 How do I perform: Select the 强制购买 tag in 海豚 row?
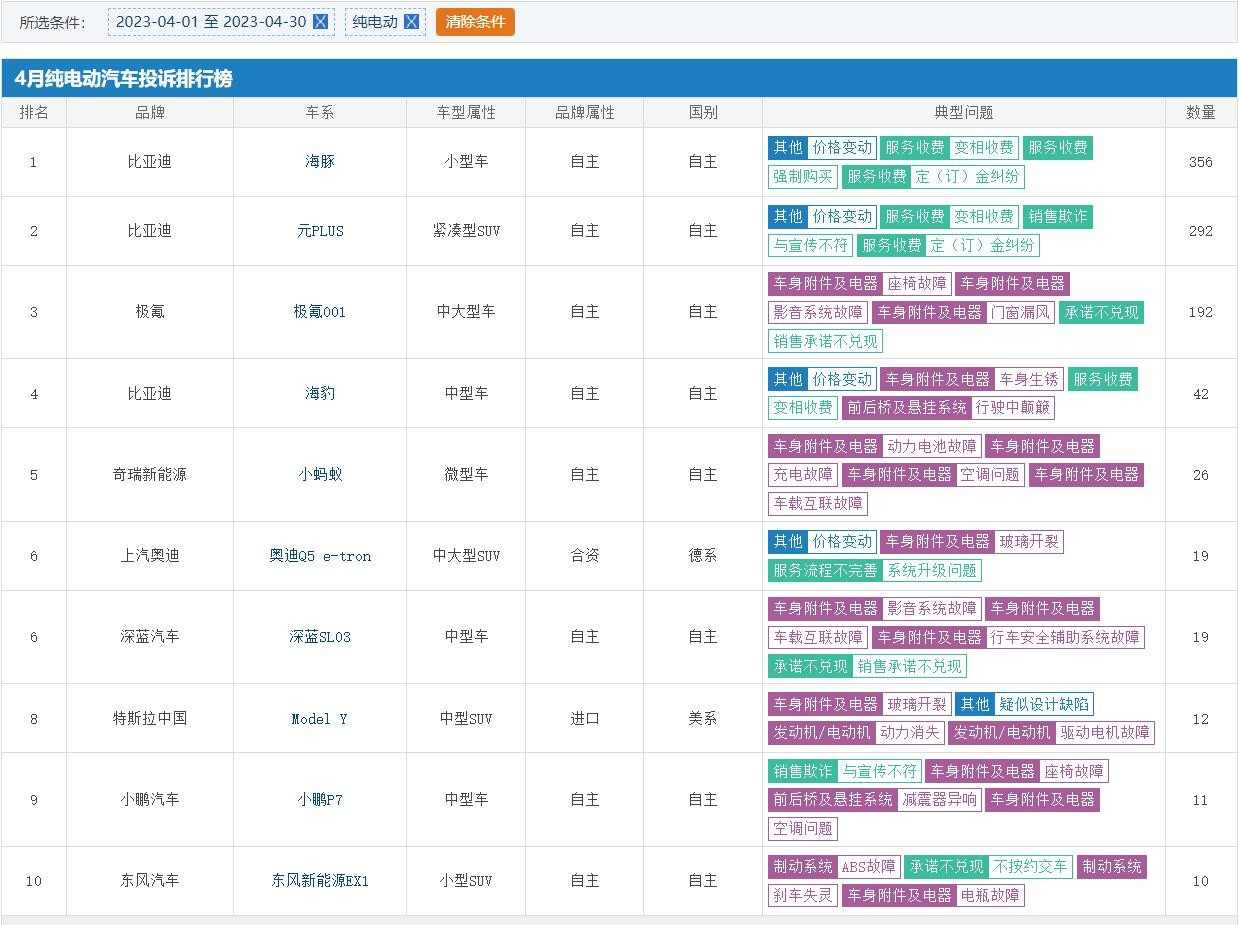(803, 177)
